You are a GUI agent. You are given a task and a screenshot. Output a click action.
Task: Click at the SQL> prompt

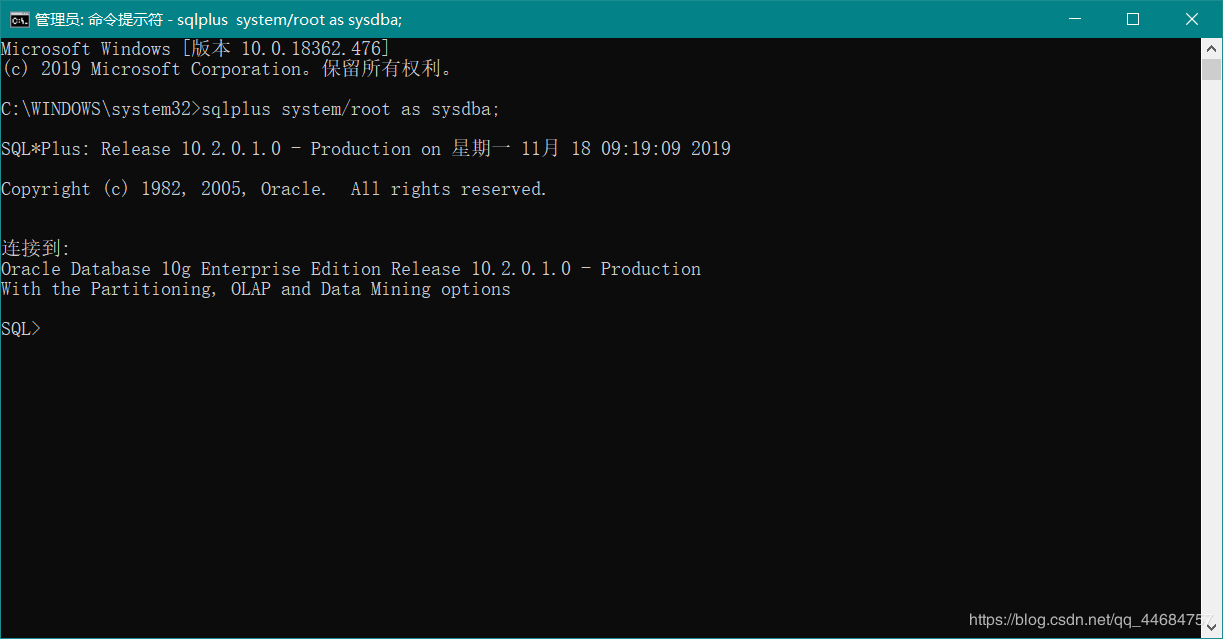point(21,329)
